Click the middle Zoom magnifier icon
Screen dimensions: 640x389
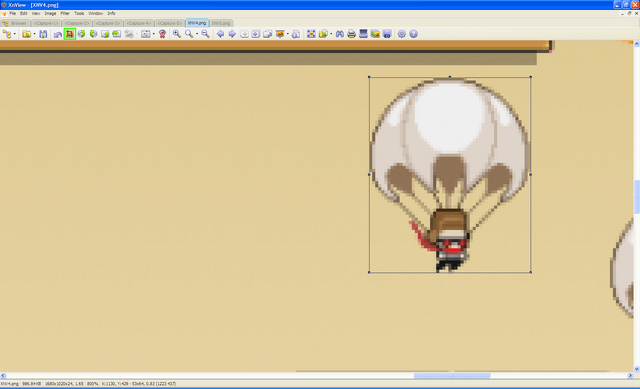pos(189,34)
